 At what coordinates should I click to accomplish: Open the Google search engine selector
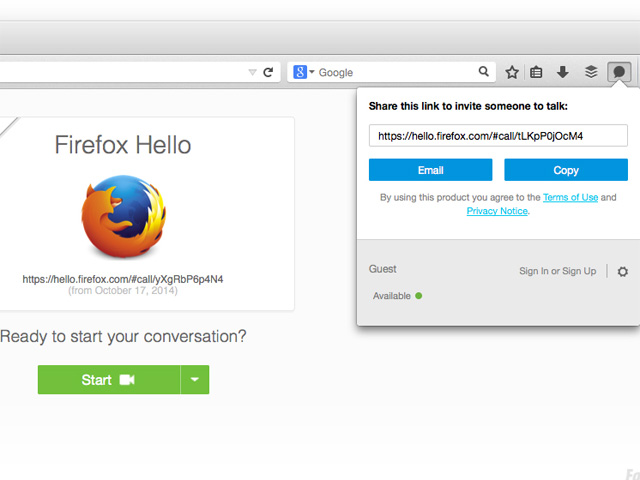click(304, 72)
